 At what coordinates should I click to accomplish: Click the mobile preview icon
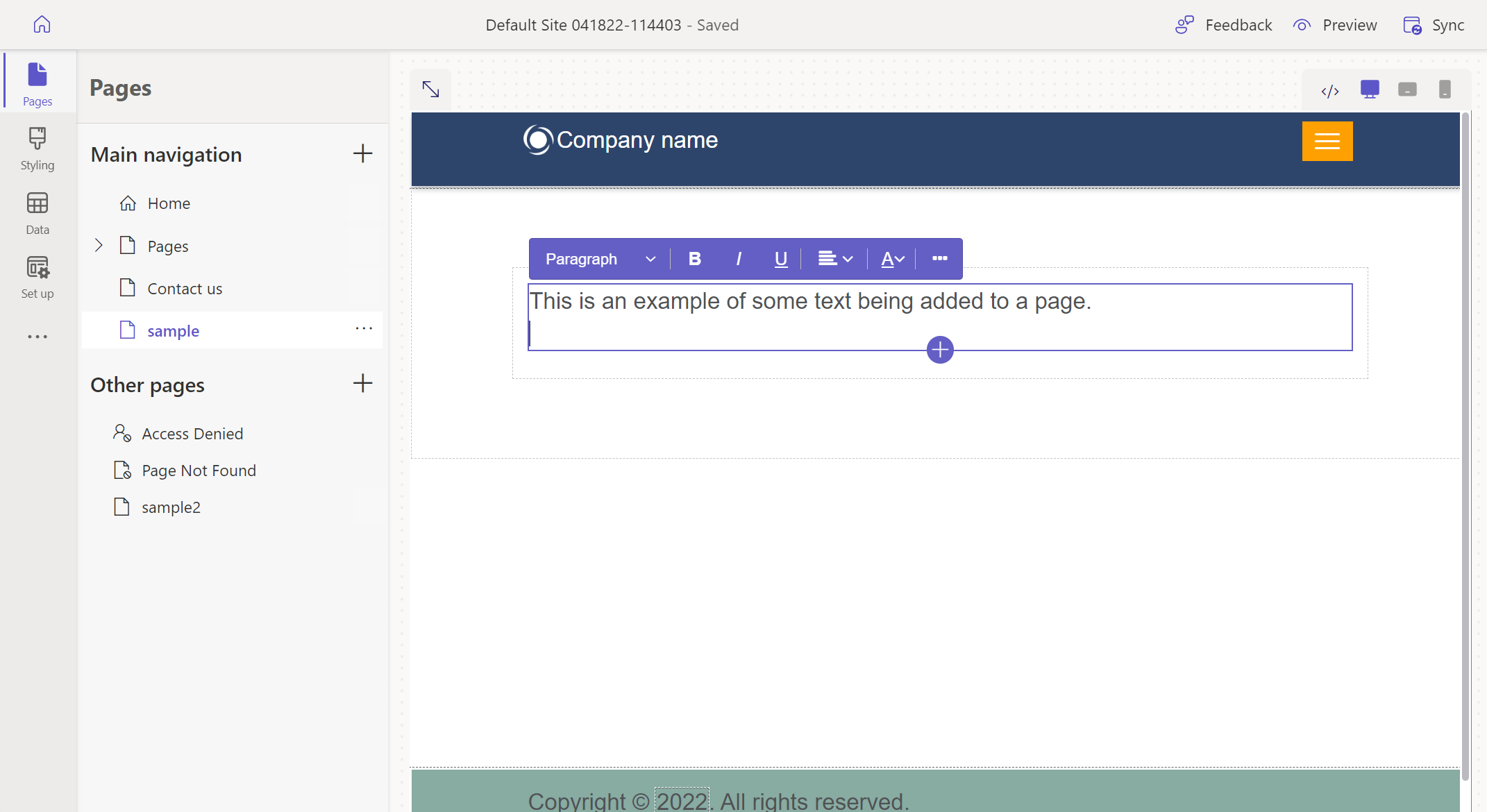coord(1443,90)
